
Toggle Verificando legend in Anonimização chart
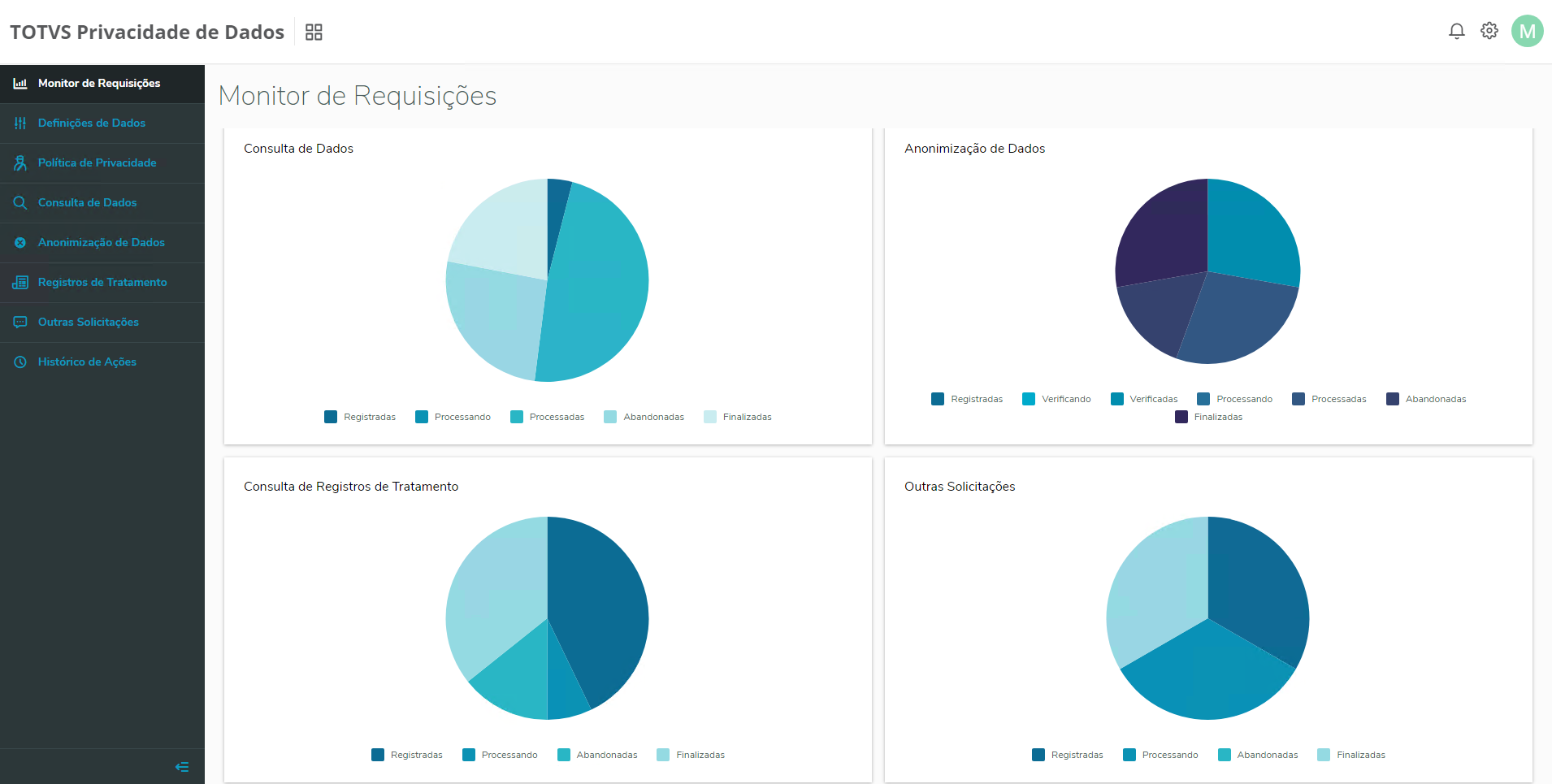1056,399
